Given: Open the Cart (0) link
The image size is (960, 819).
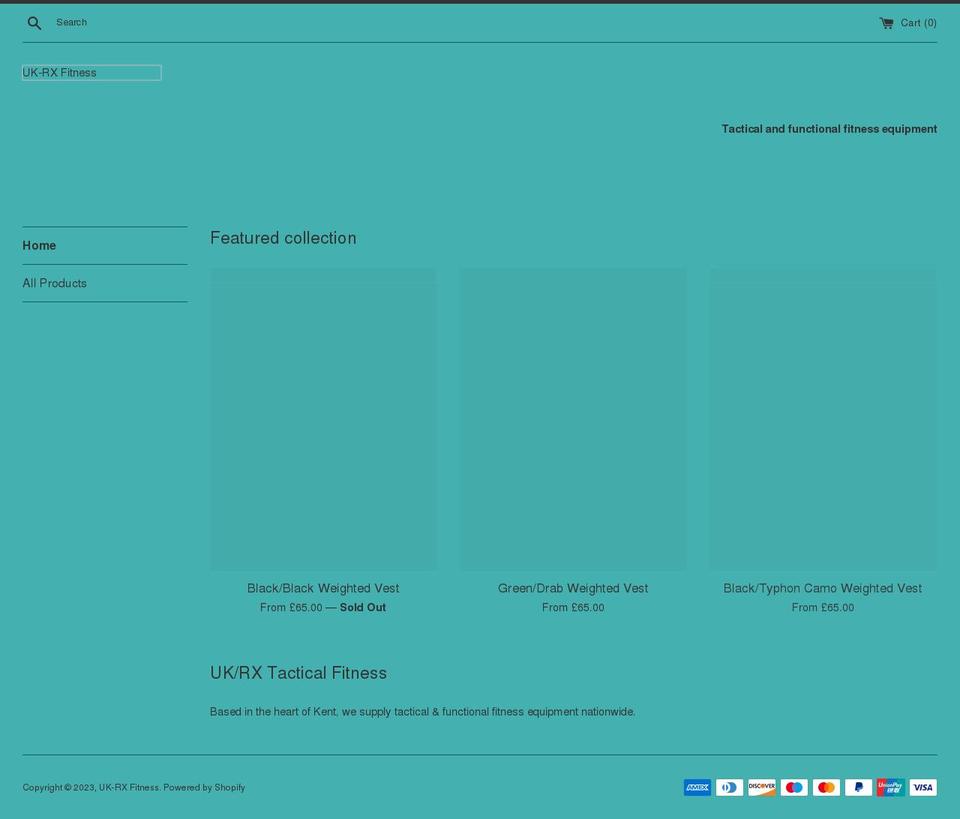Looking at the screenshot, I should (908, 23).
